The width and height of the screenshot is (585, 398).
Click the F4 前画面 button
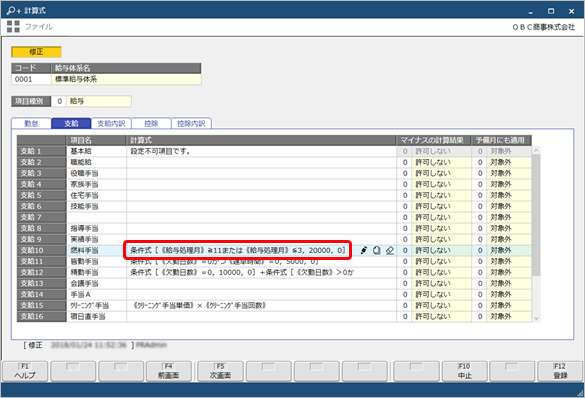coord(169,372)
